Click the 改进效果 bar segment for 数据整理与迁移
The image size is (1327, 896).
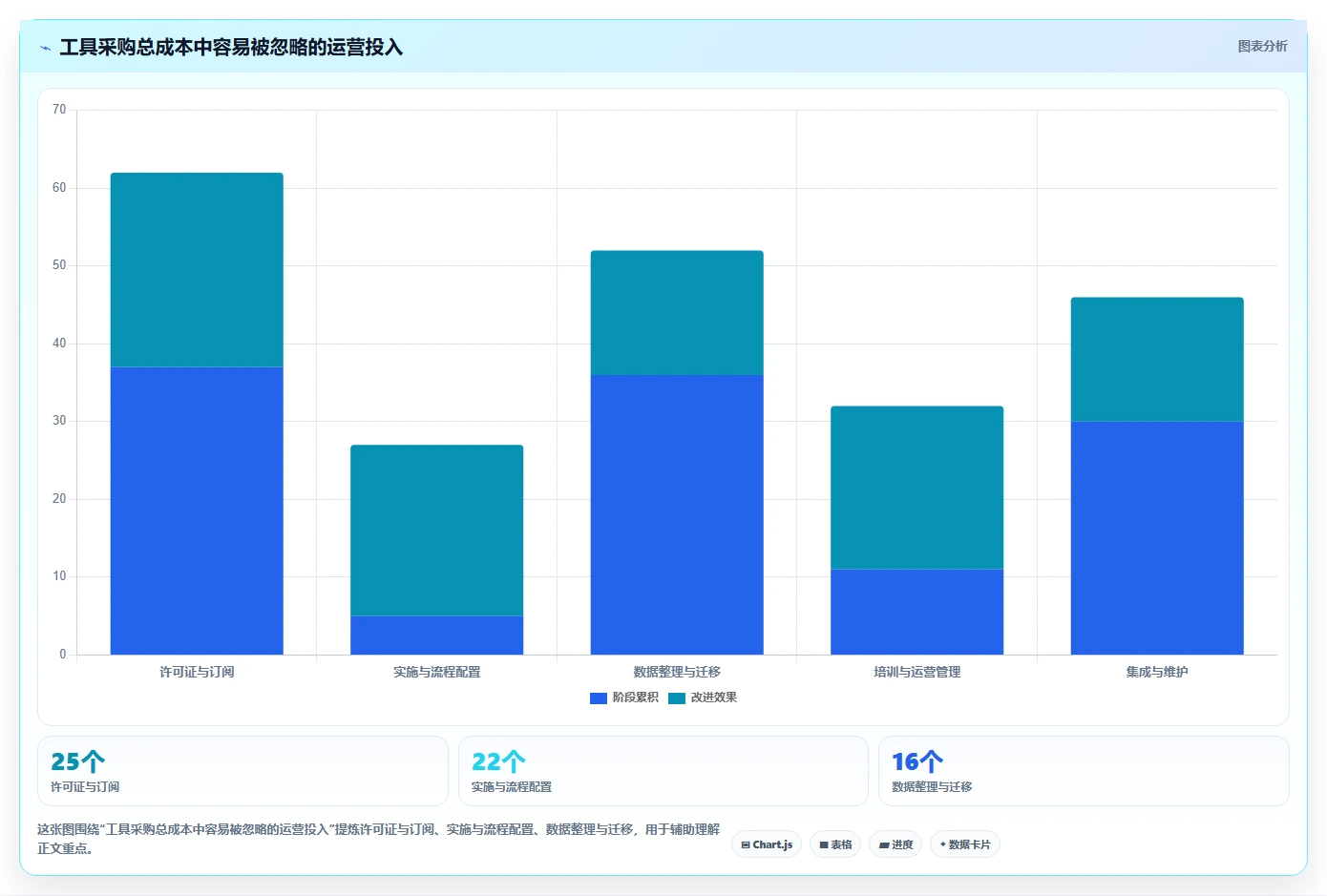[x=677, y=313]
